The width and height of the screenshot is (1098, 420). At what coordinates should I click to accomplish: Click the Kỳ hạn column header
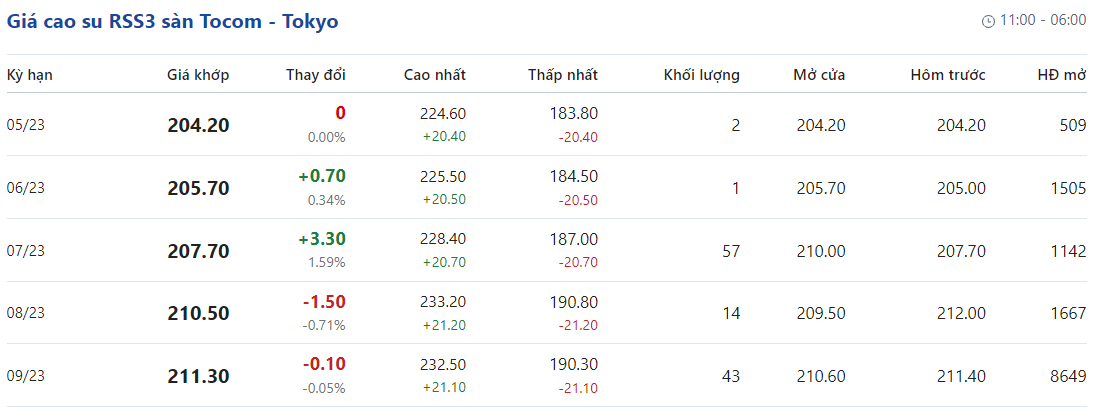29,75
